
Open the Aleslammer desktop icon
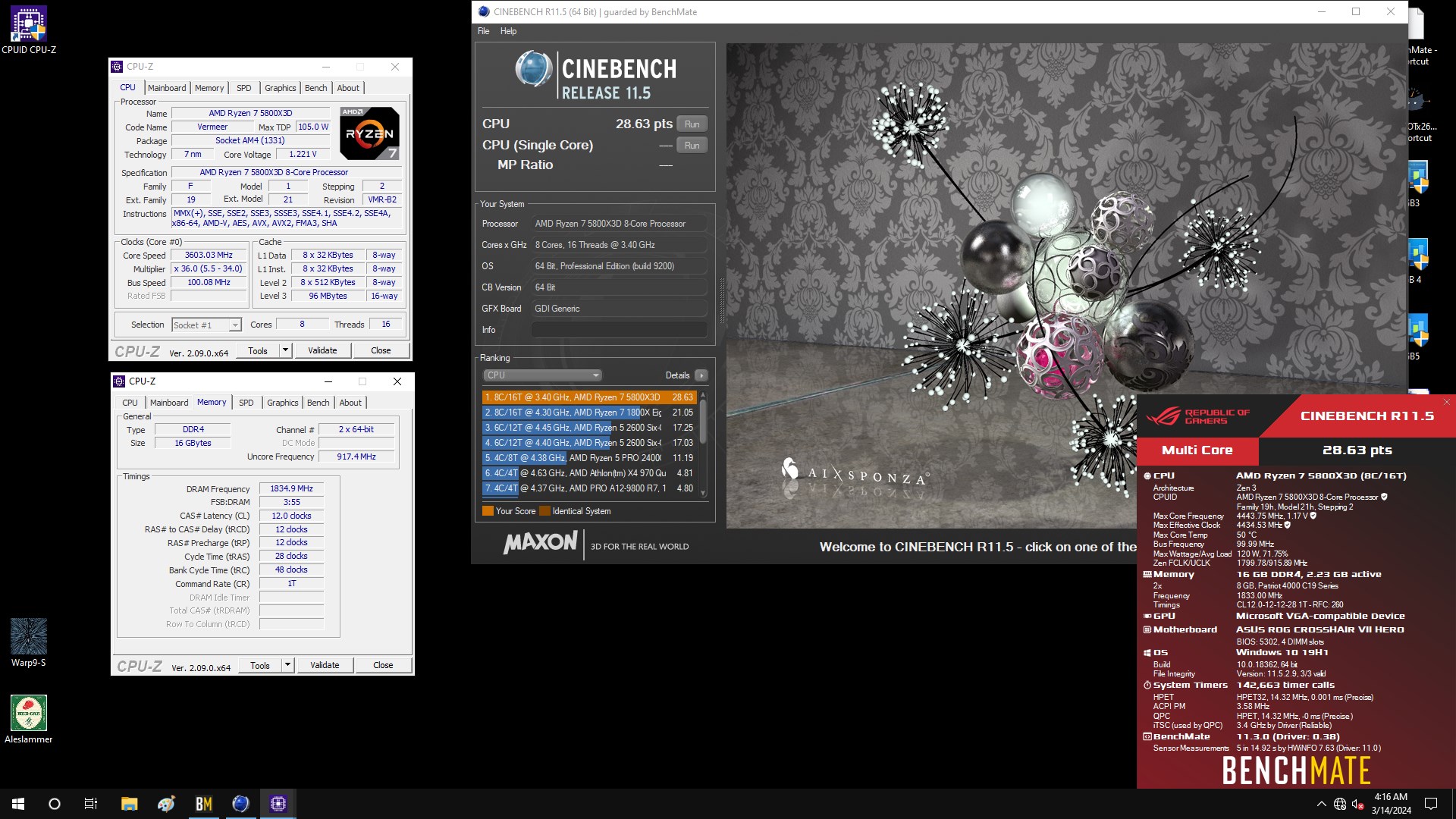click(29, 720)
